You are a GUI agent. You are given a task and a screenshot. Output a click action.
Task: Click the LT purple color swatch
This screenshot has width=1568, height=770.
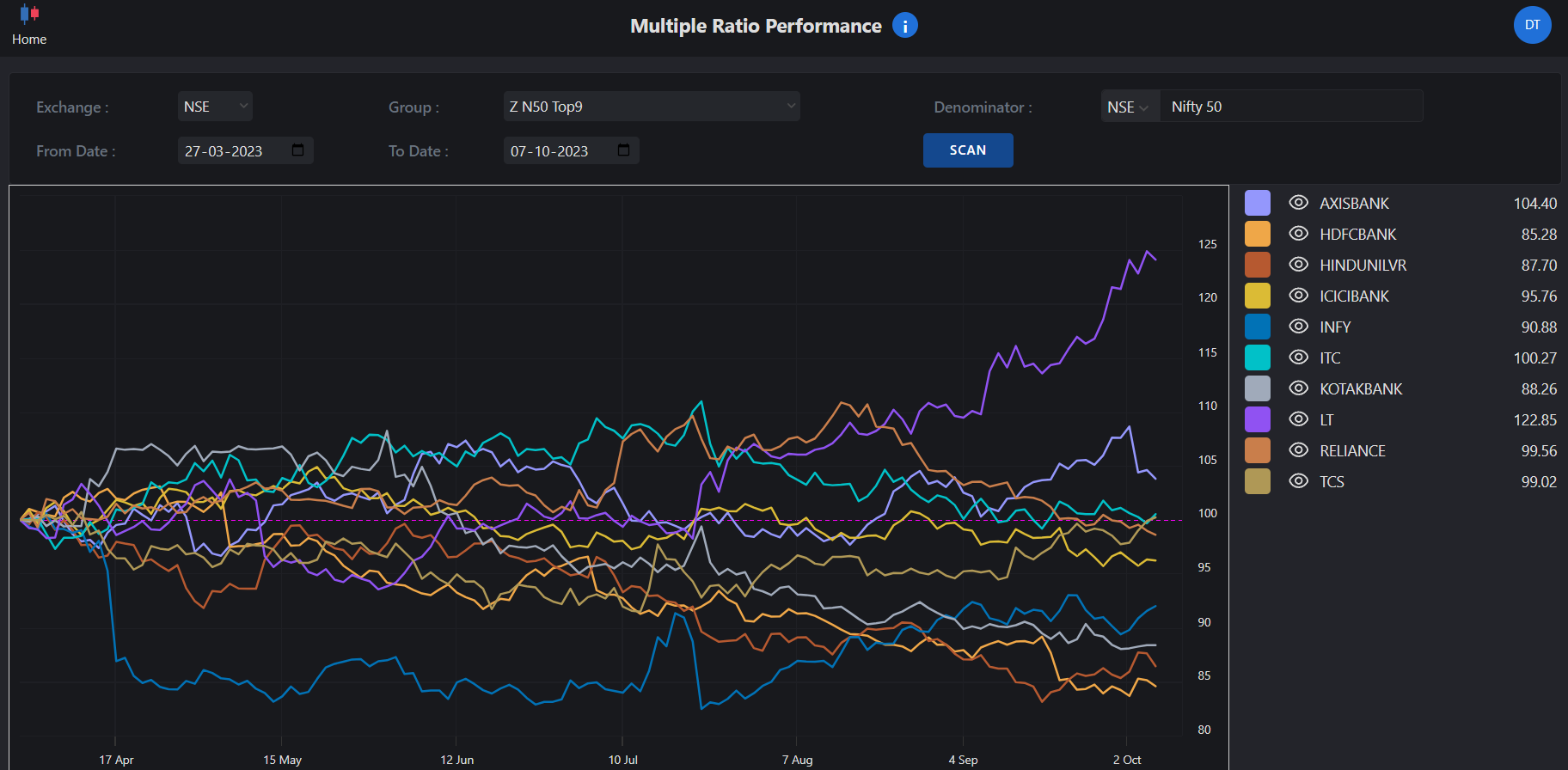pyautogui.click(x=1257, y=419)
